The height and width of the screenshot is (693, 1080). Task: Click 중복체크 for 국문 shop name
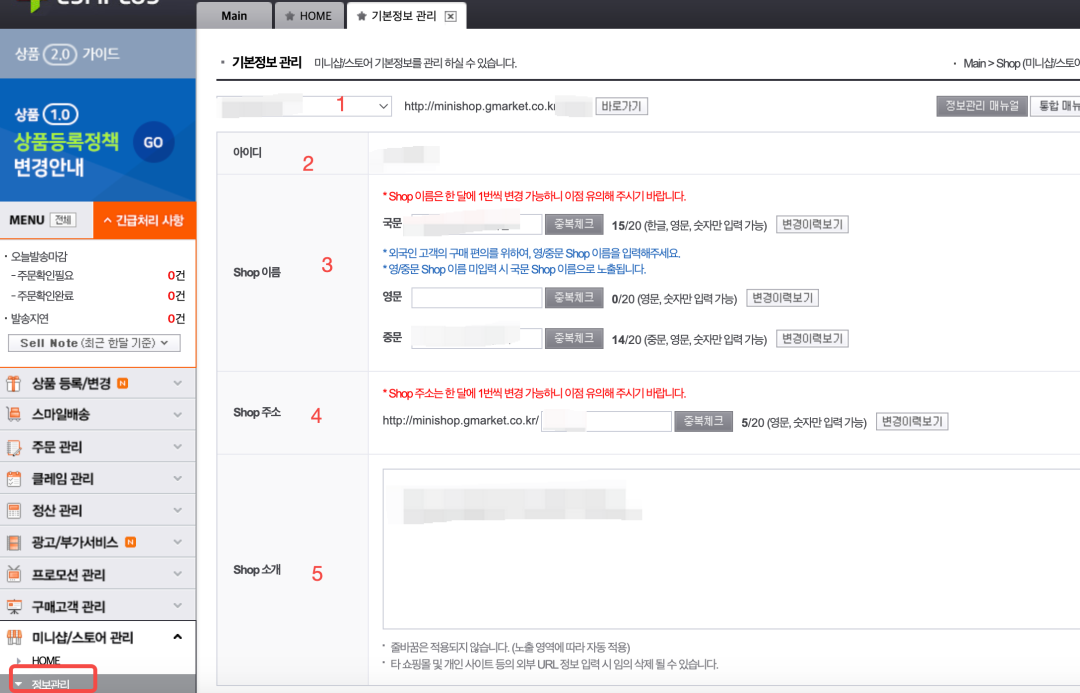click(x=574, y=224)
